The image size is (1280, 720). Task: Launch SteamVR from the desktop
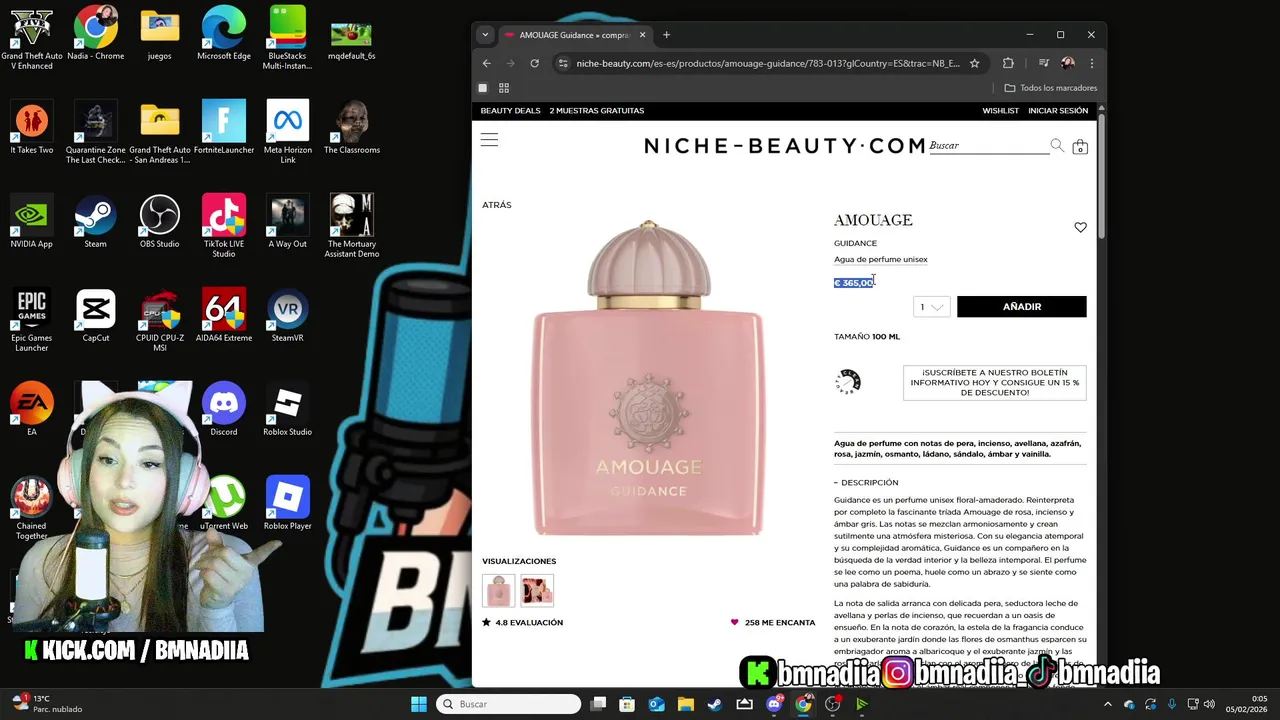288,315
